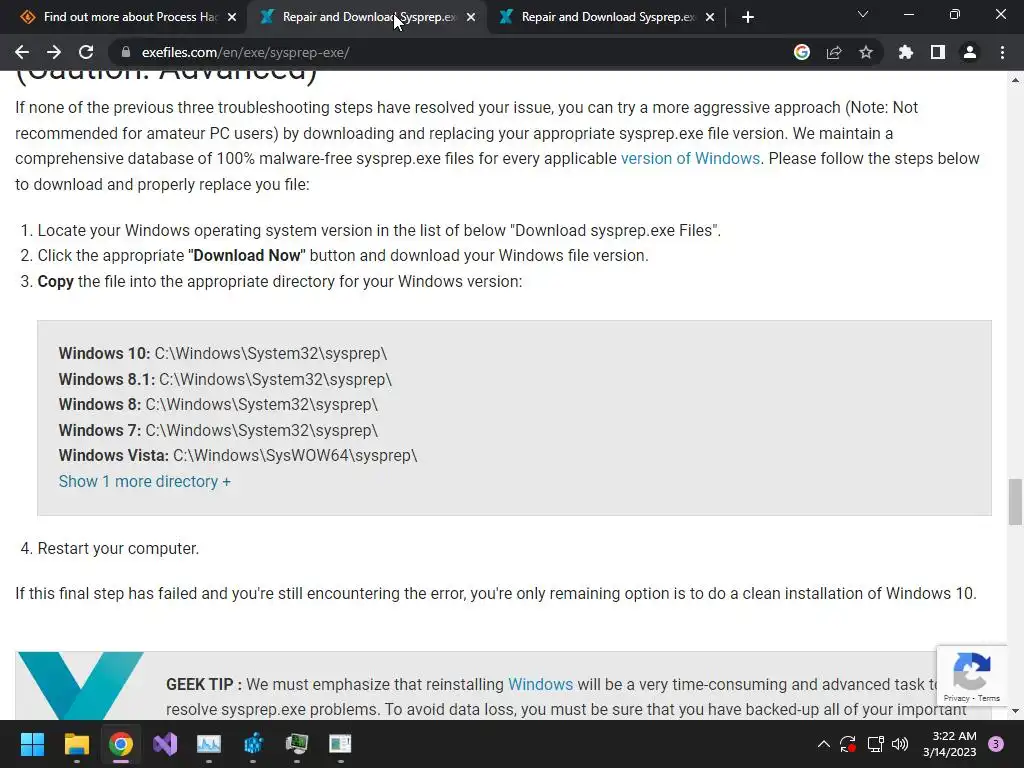Click the scrollbar down arrow

coord(1015,711)
